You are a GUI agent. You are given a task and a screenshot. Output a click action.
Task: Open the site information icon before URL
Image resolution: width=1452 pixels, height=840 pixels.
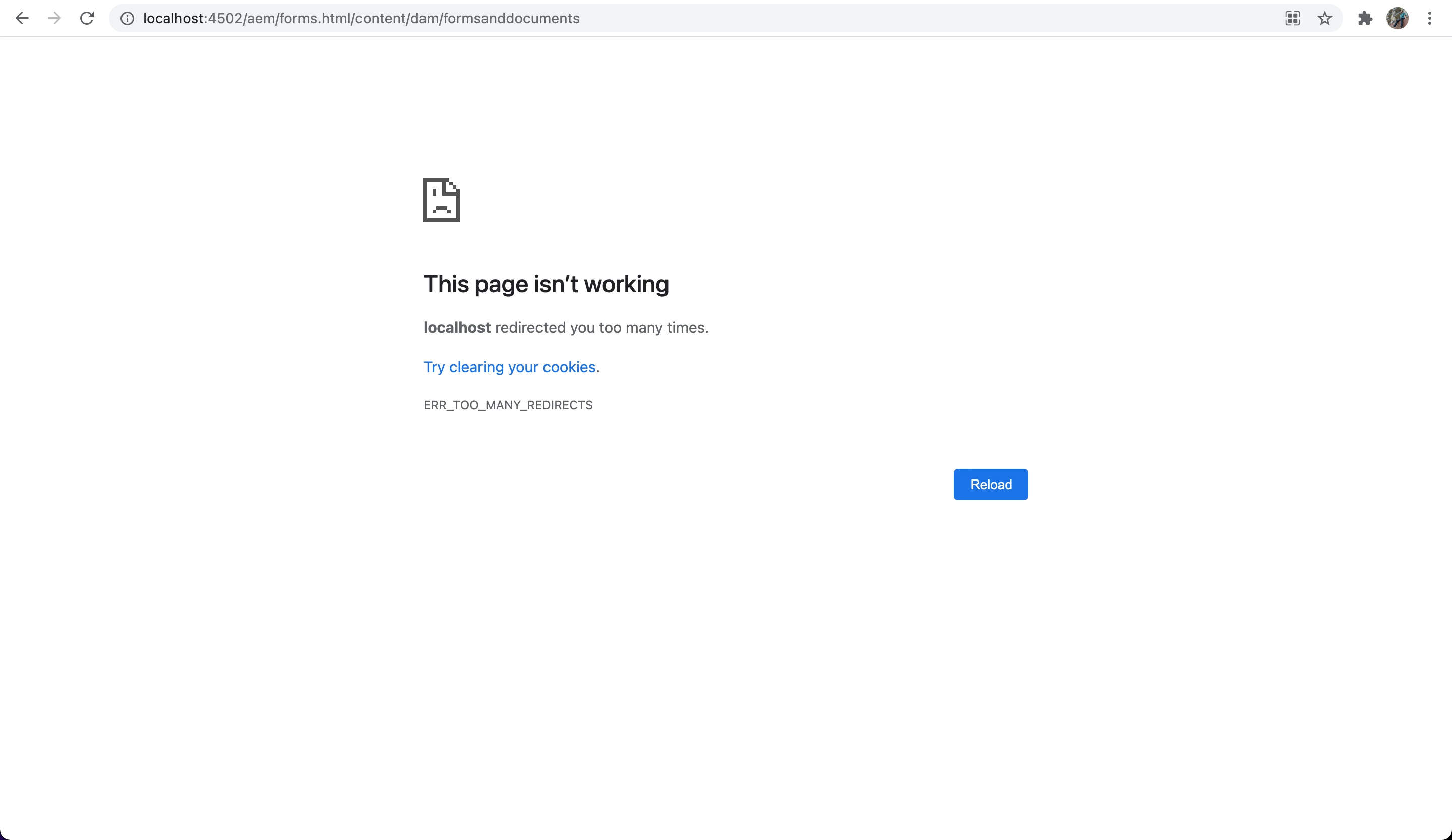[127, 19]
